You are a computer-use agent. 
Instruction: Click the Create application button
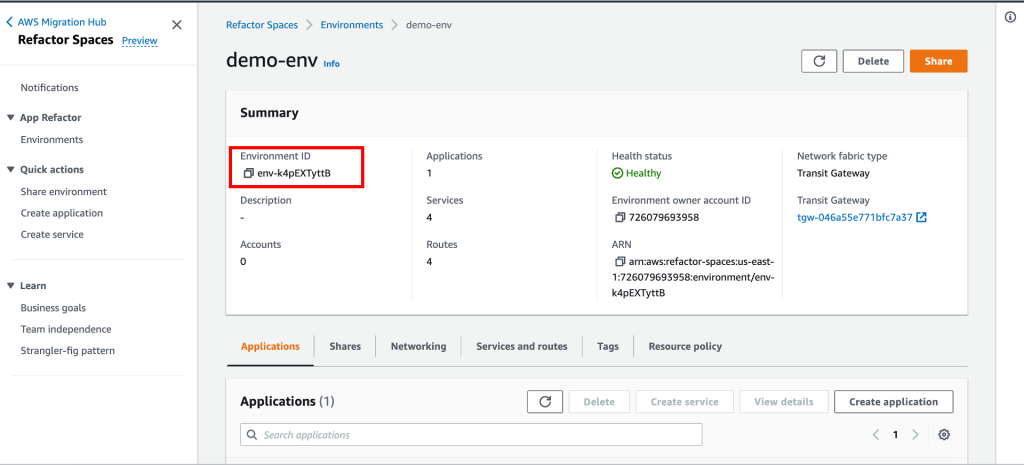point(893,401)
